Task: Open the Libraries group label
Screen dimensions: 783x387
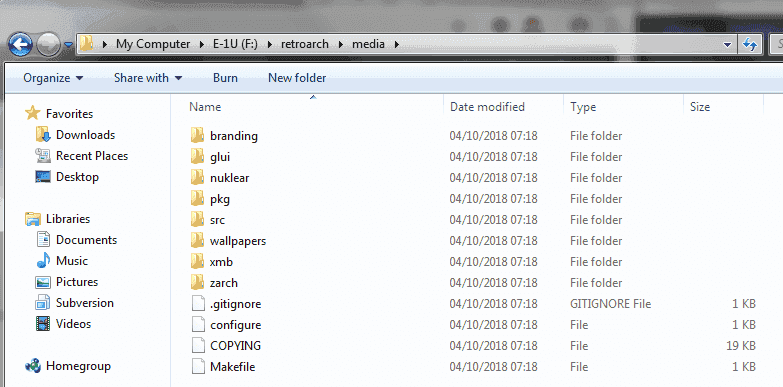Action: 68,219
